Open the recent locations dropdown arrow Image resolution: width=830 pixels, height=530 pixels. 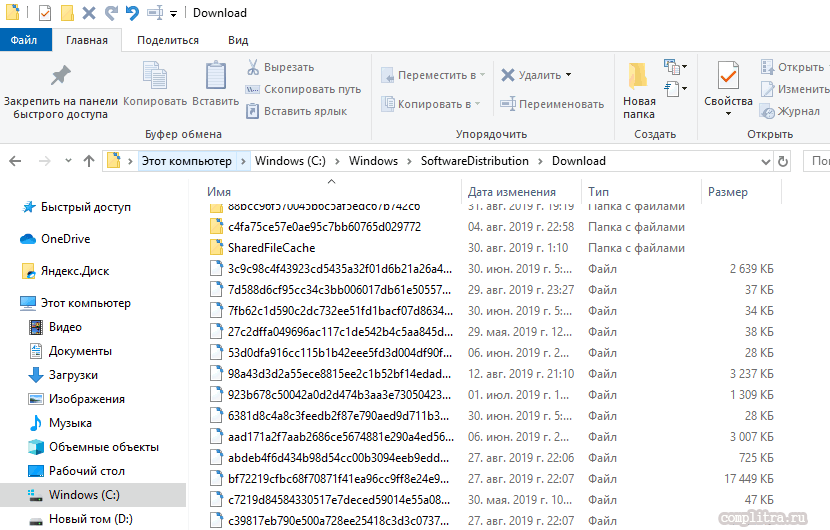[x=66, y=161]
